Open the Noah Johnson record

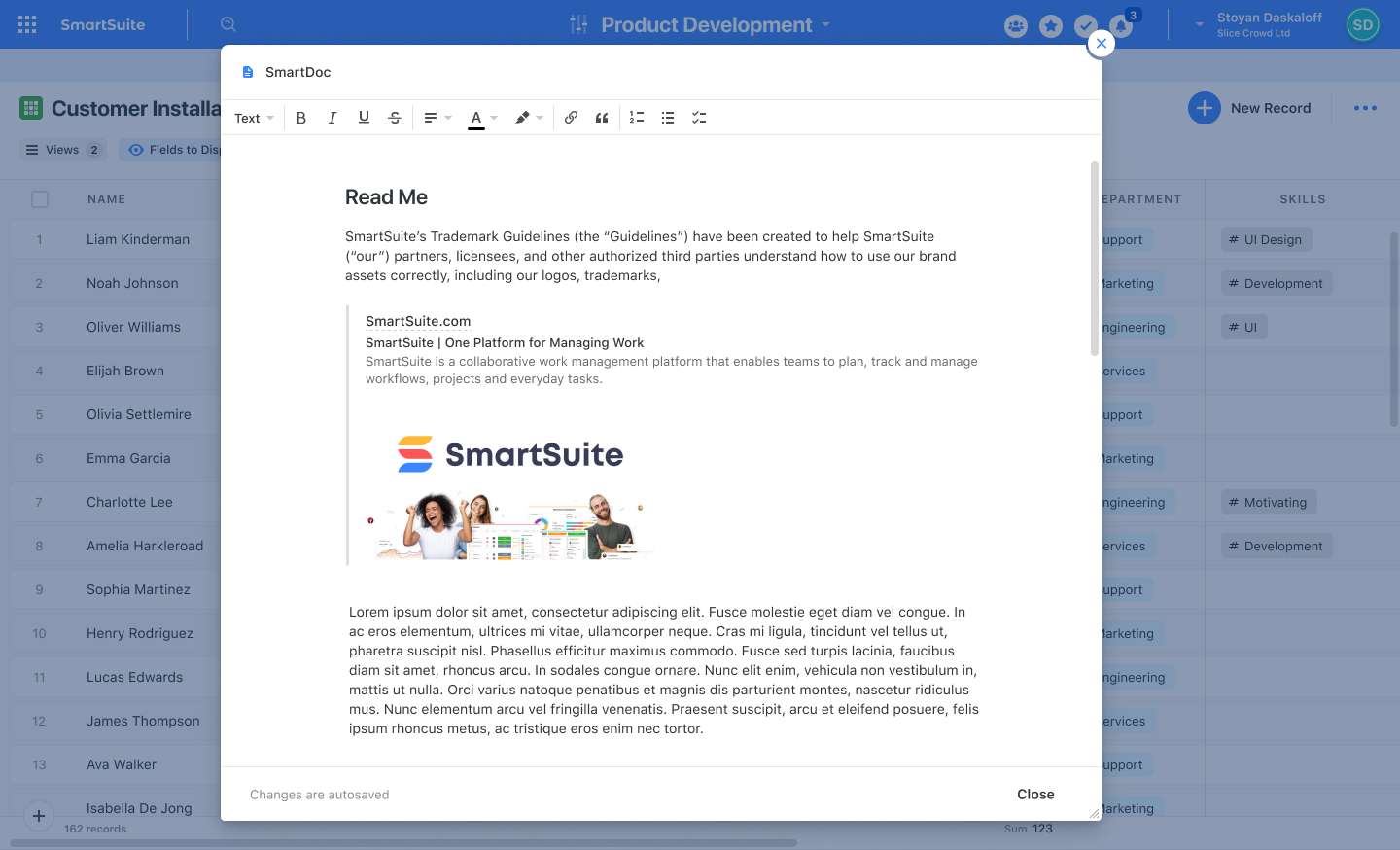(x=132, y=283)
